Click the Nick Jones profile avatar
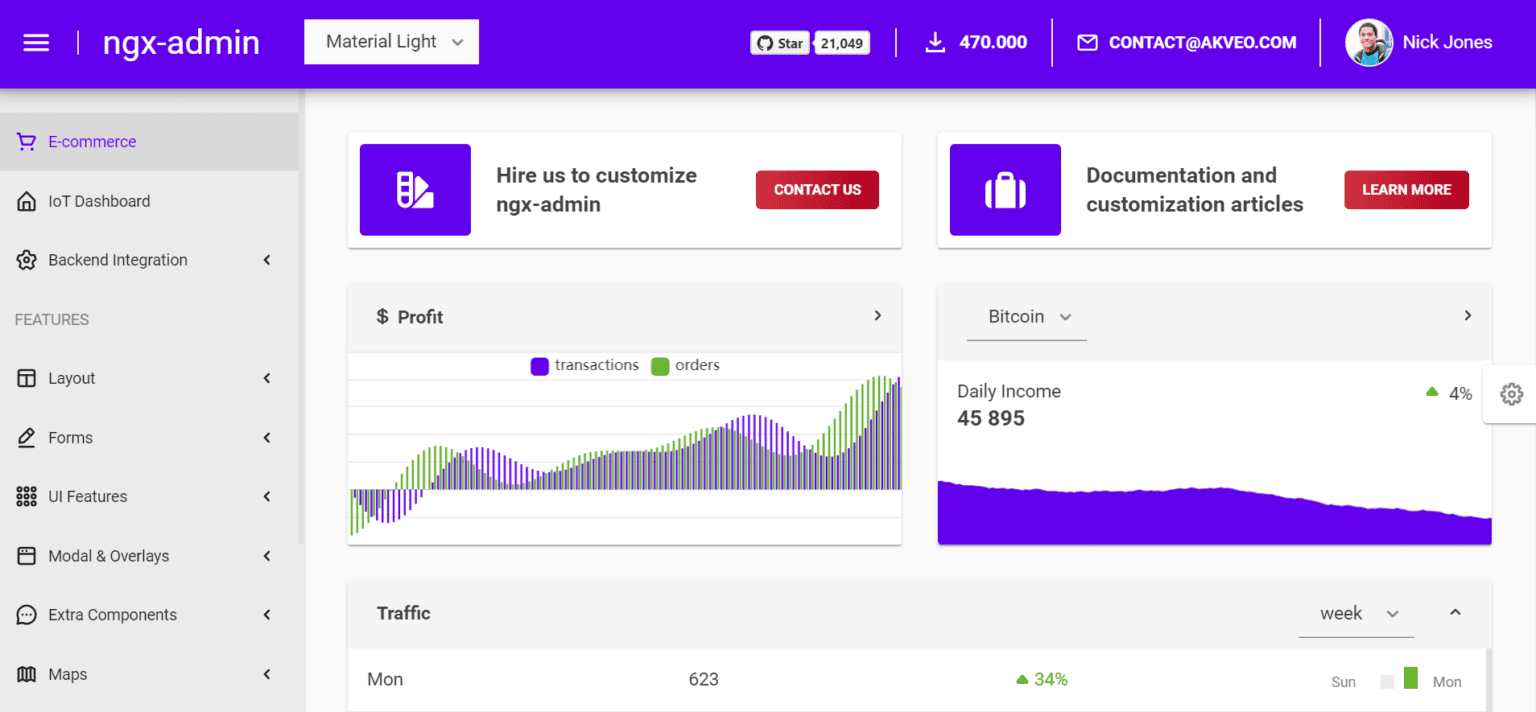Image resolution: width=1536 pixels, height=712 pixels. tap(1369, 42)
